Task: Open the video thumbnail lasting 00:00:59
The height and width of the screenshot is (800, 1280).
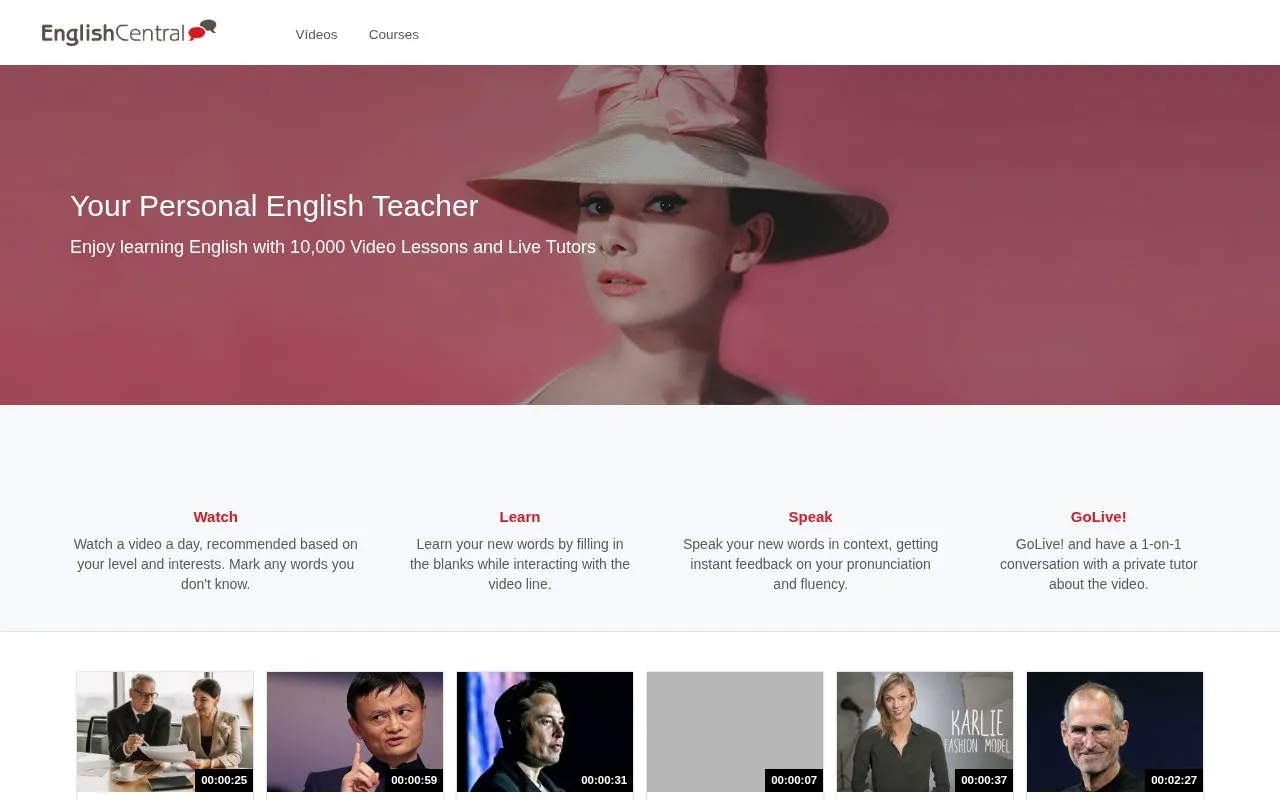Action: coord(355,732)
